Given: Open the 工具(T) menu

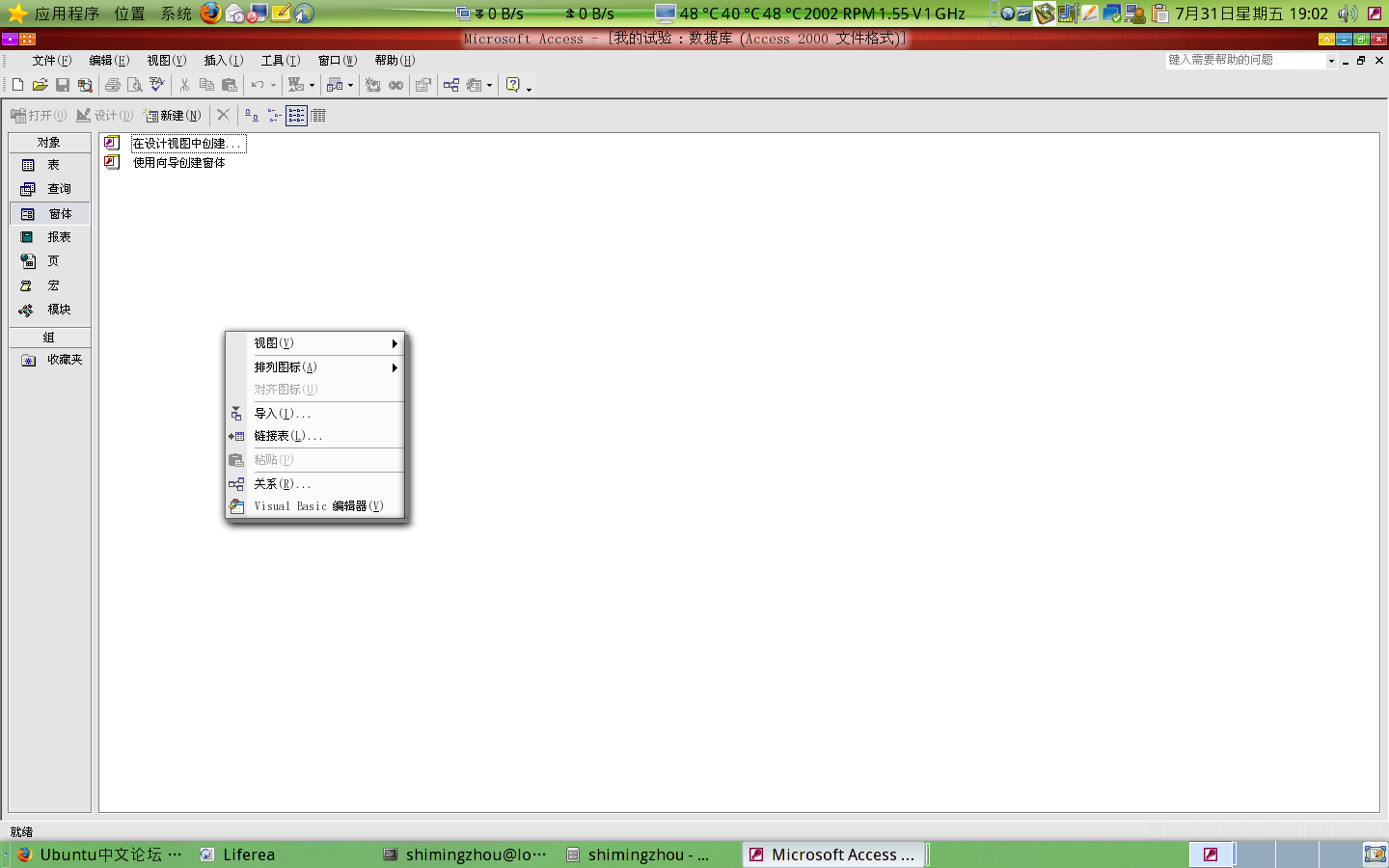Looking at the screenshot, I should pos(281,60).
